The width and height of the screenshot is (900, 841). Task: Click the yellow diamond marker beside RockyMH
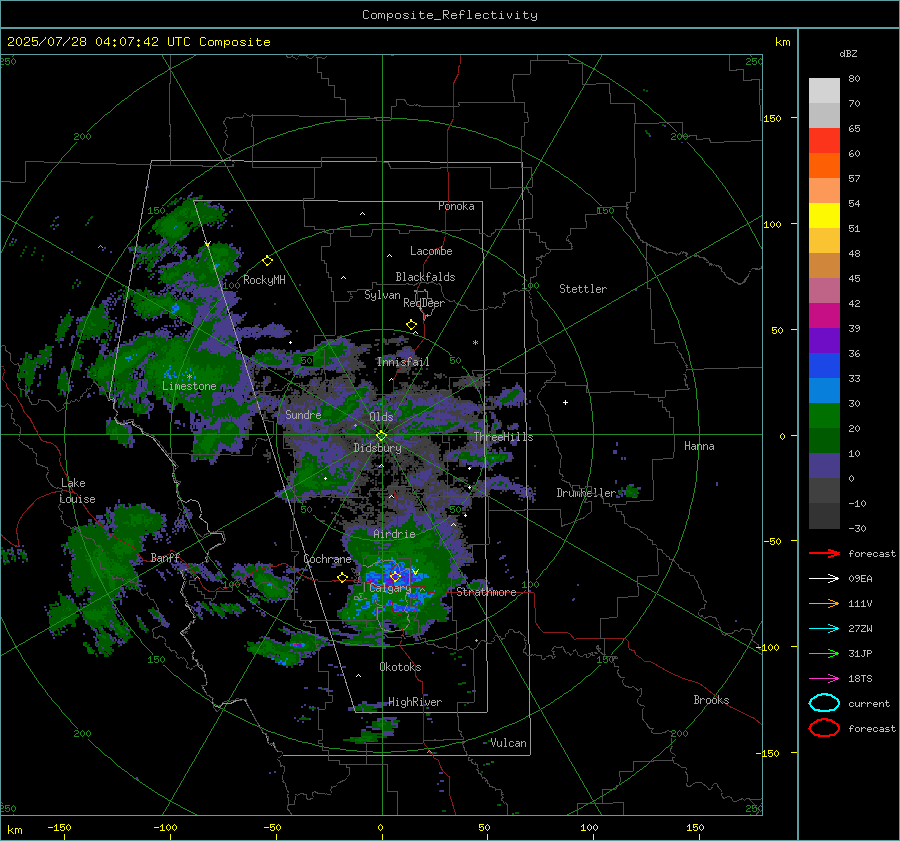click(267, 261)
